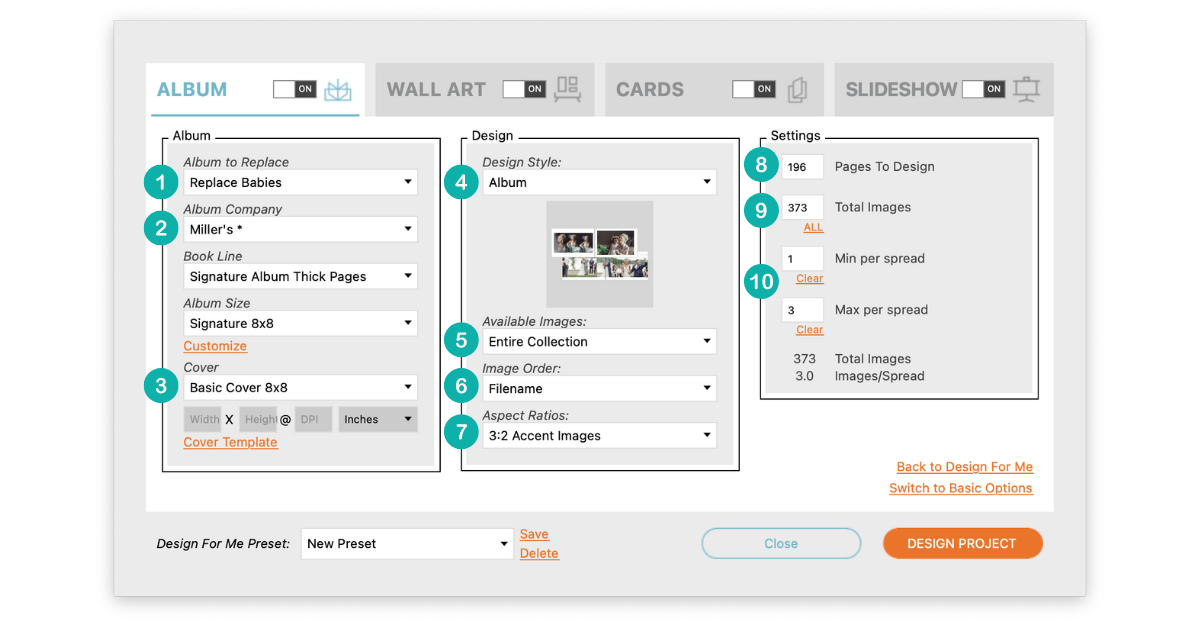Viewport: 1200px width, 625px height.
Task: Click the Slideshow presentation screen icon
Action: click(1026, 89)
